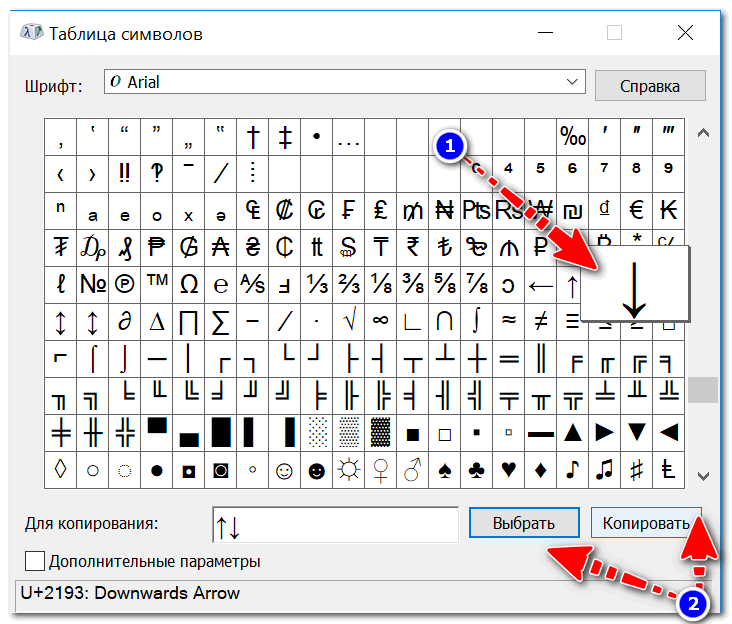Select the left arrow ← character
The image size is (732, 624).
pyautogui.click(x=541, y=285)
